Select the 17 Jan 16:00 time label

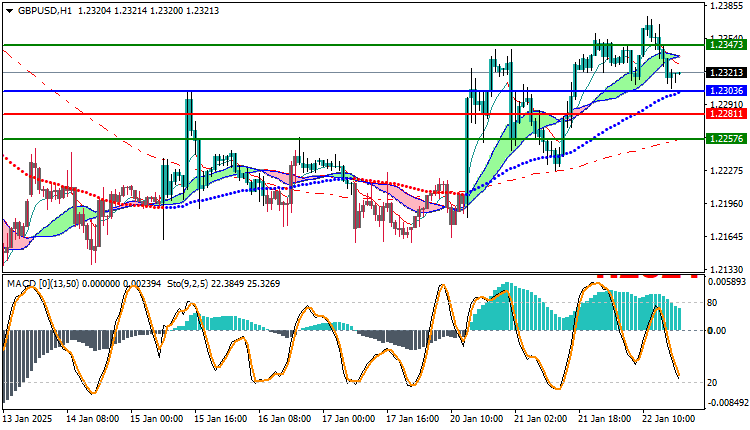(413, 419)
